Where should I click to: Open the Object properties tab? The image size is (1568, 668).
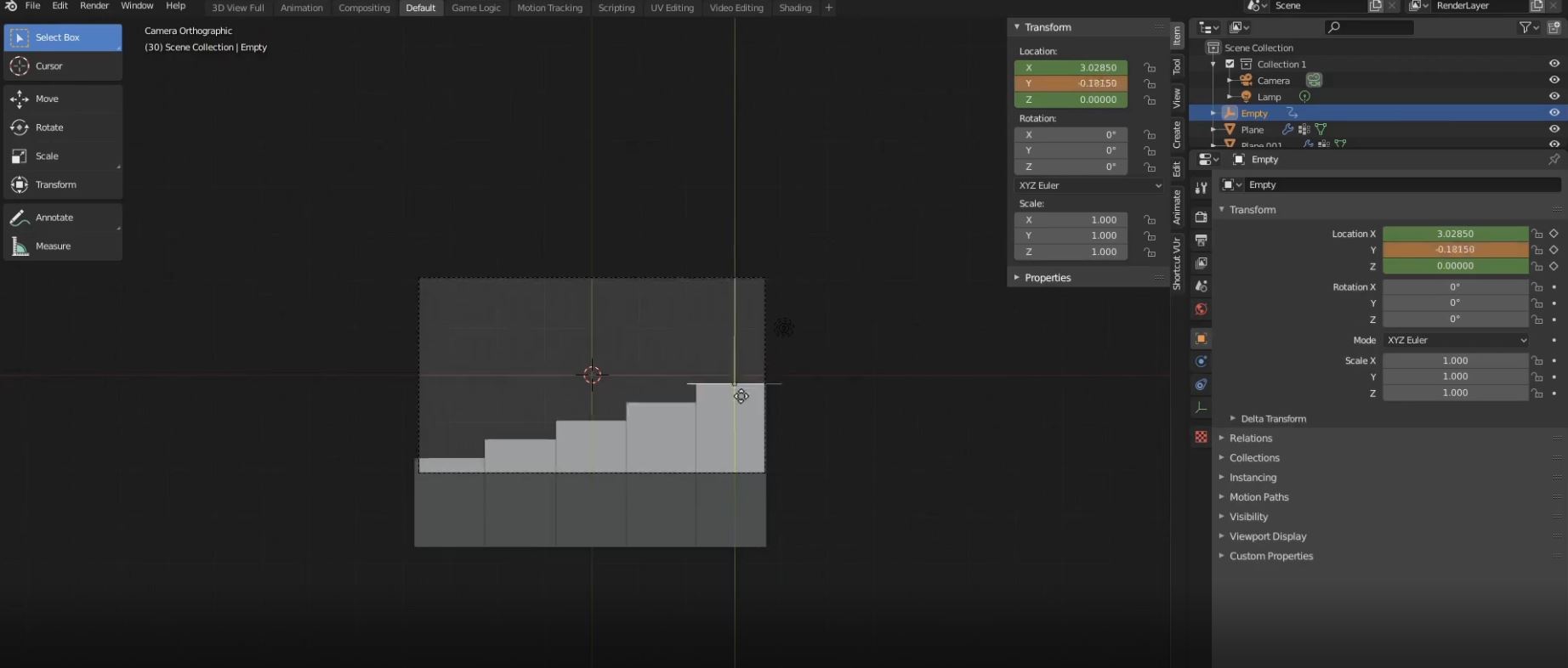point(1201,339)
